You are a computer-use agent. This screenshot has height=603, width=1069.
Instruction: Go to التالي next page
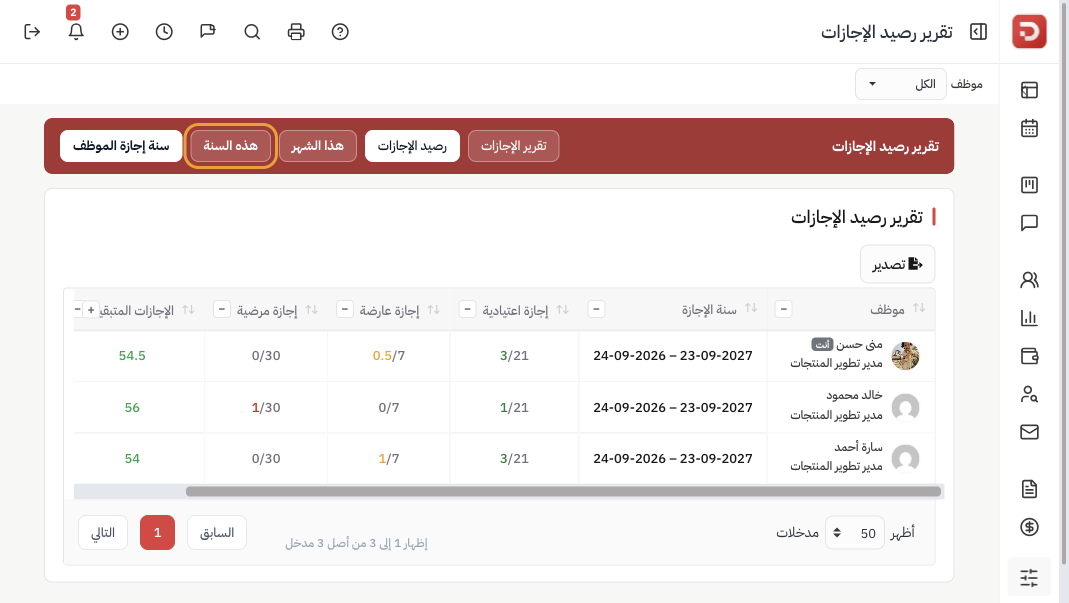point(103,533)
